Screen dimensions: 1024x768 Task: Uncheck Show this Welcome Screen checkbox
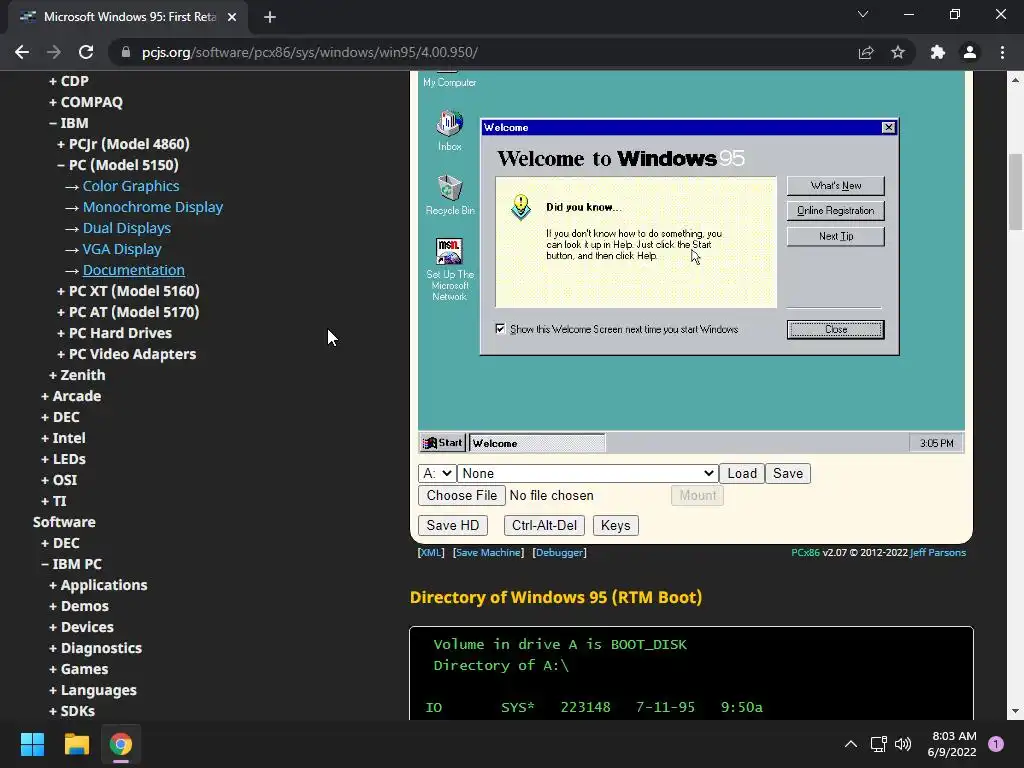tap(500, 329)
